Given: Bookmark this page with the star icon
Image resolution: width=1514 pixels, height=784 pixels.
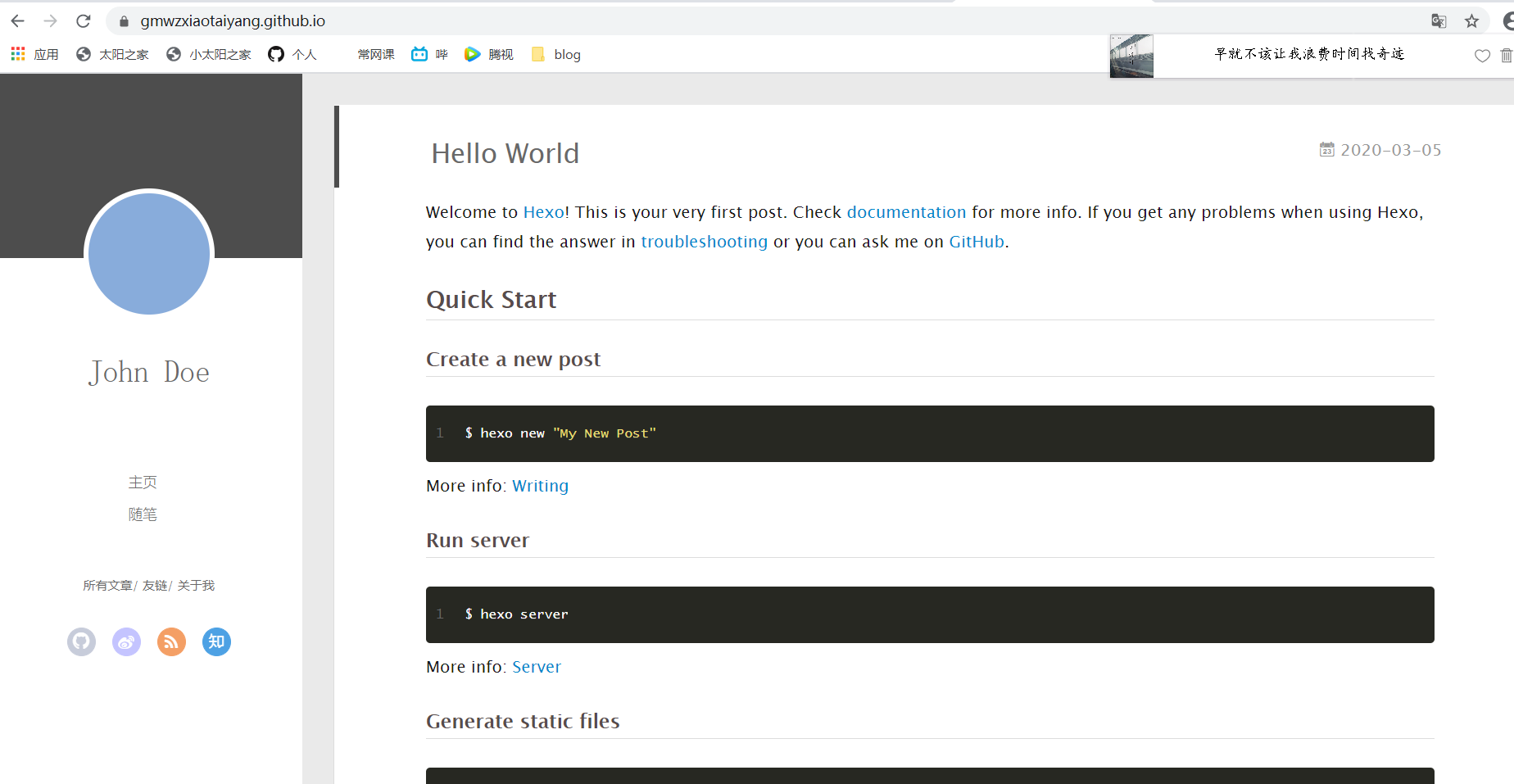Looking at the screenshot, I should [1471, 21].
